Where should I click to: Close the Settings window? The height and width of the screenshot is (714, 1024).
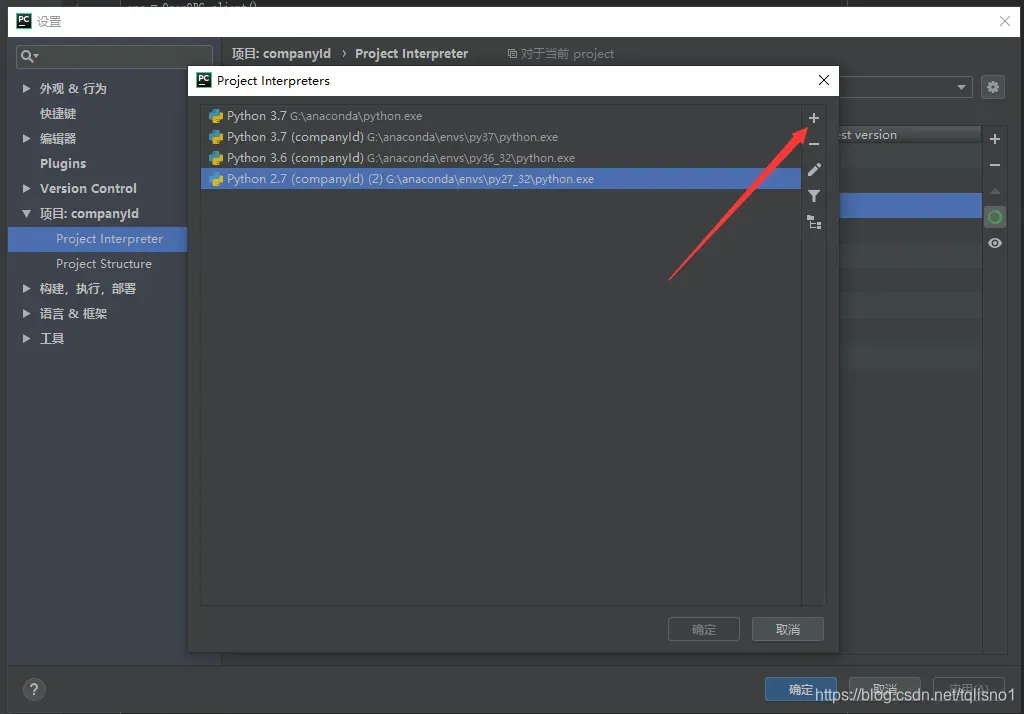coord(1004,22)
